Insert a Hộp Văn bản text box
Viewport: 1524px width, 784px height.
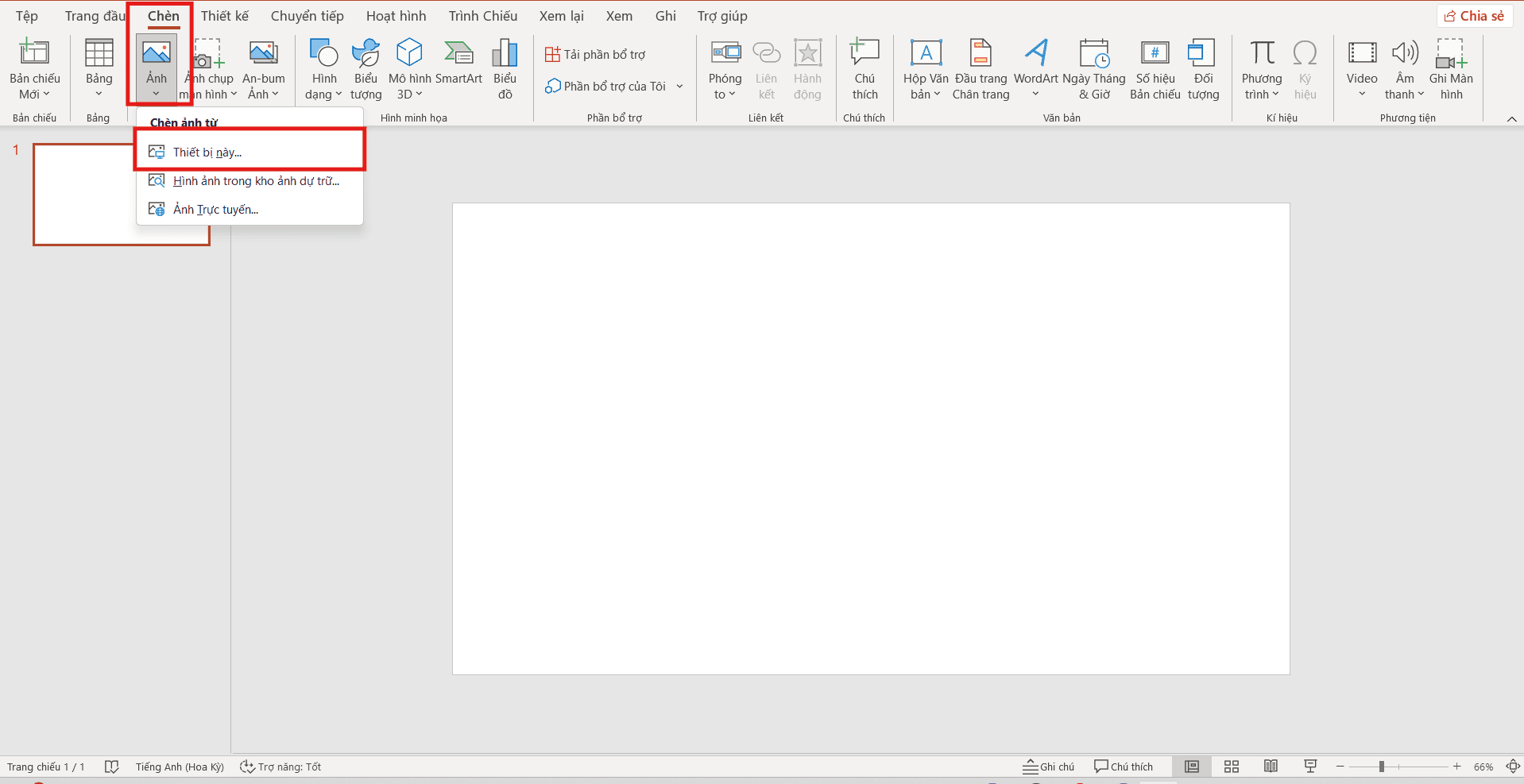click(x=926, y=54)
